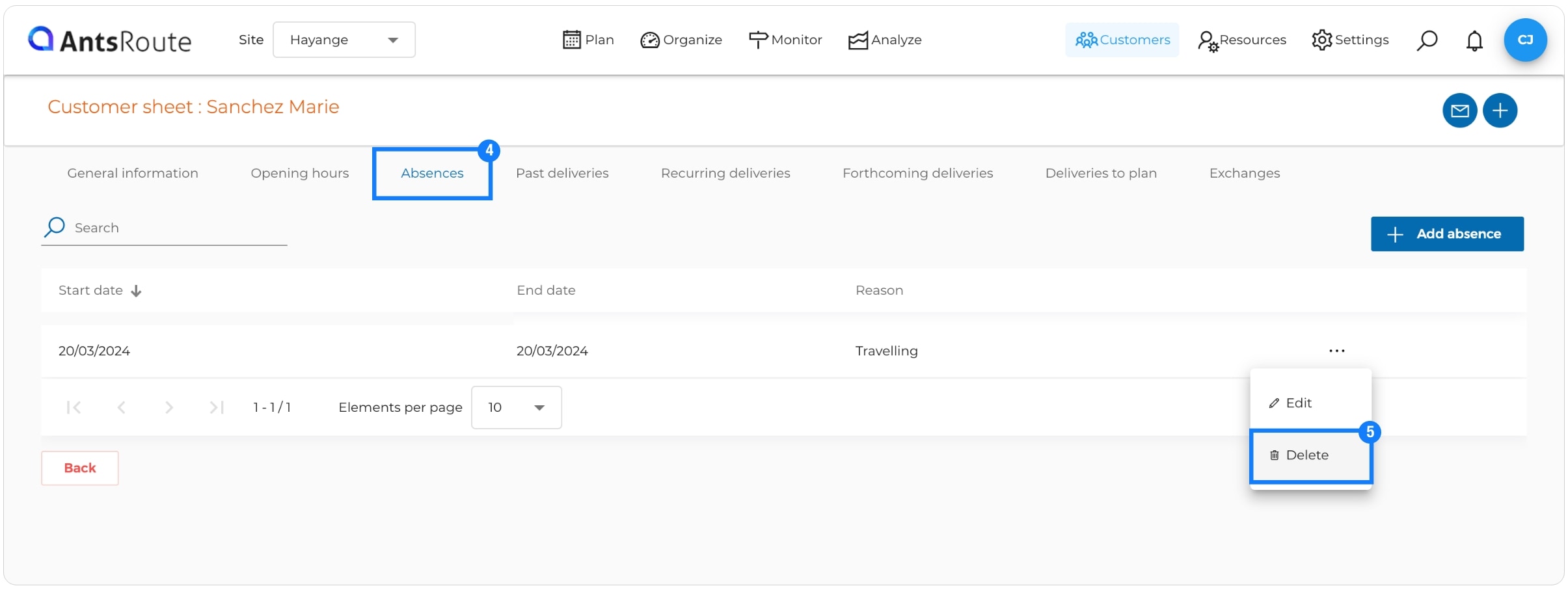Open the Monitor menu
Image resolution: width=1568 pixels, height=592 pixels.
pyautogui.click(x=785, y=40)
